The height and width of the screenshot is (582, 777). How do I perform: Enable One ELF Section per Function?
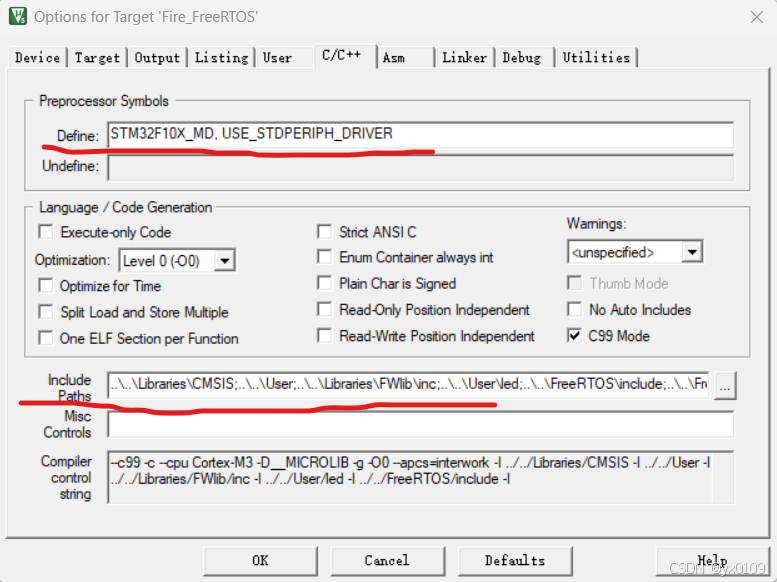[x=46, y=338]
